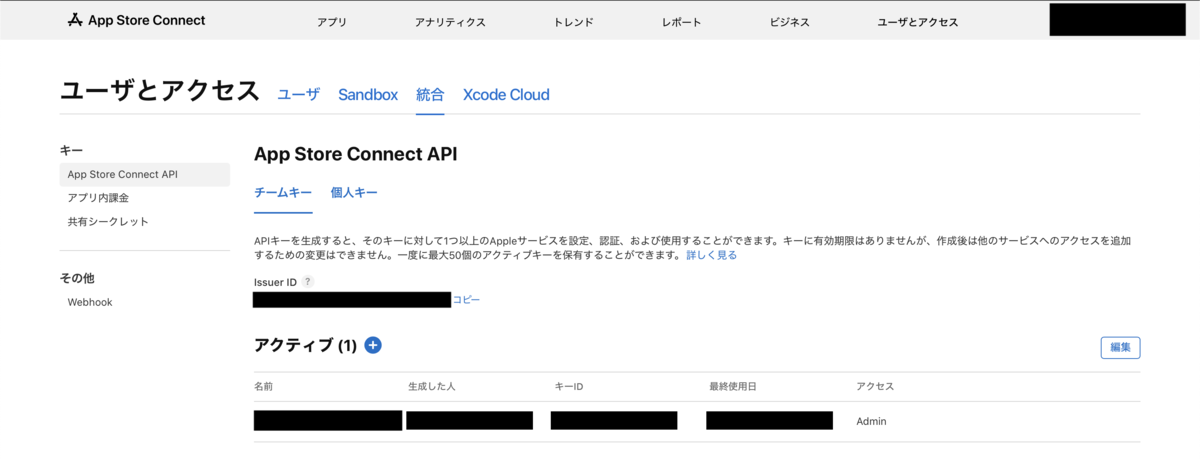Image resolution: width=1200 pixels, height=459 pixels.
Task: Open the アプリ menu in top navigation
Action: click(332, 22)
